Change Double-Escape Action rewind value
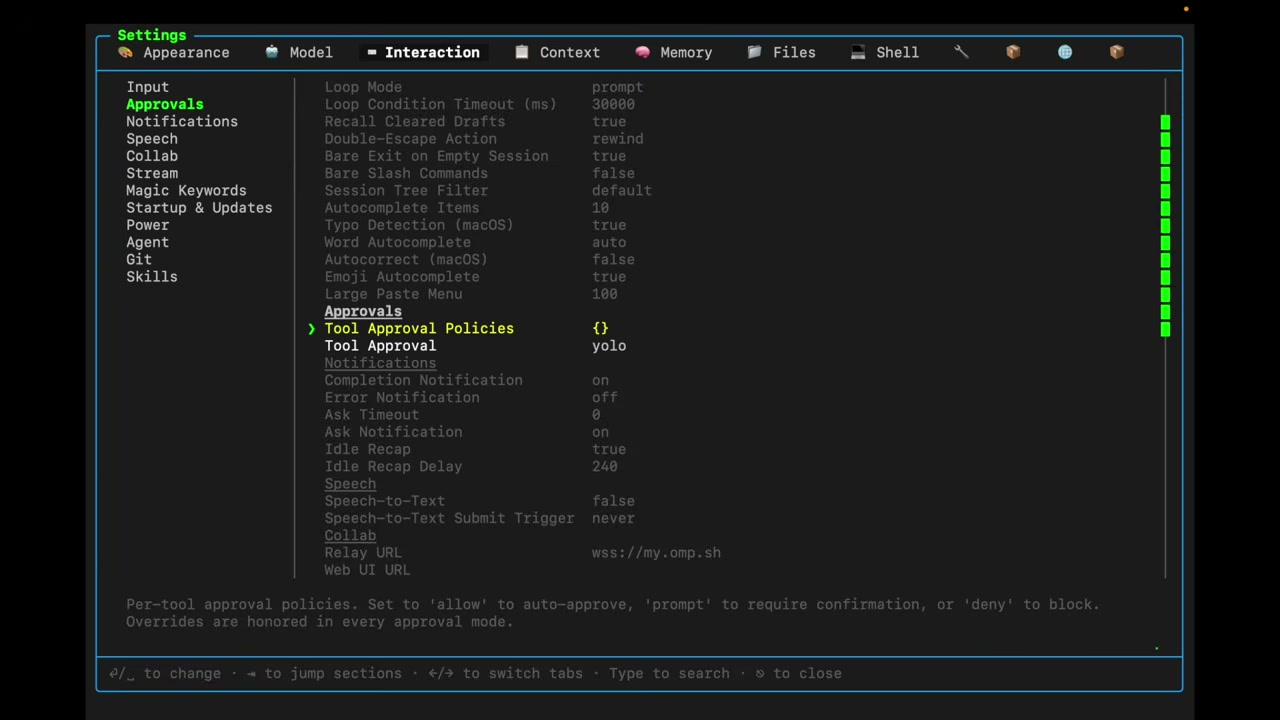 pos(617,139)
